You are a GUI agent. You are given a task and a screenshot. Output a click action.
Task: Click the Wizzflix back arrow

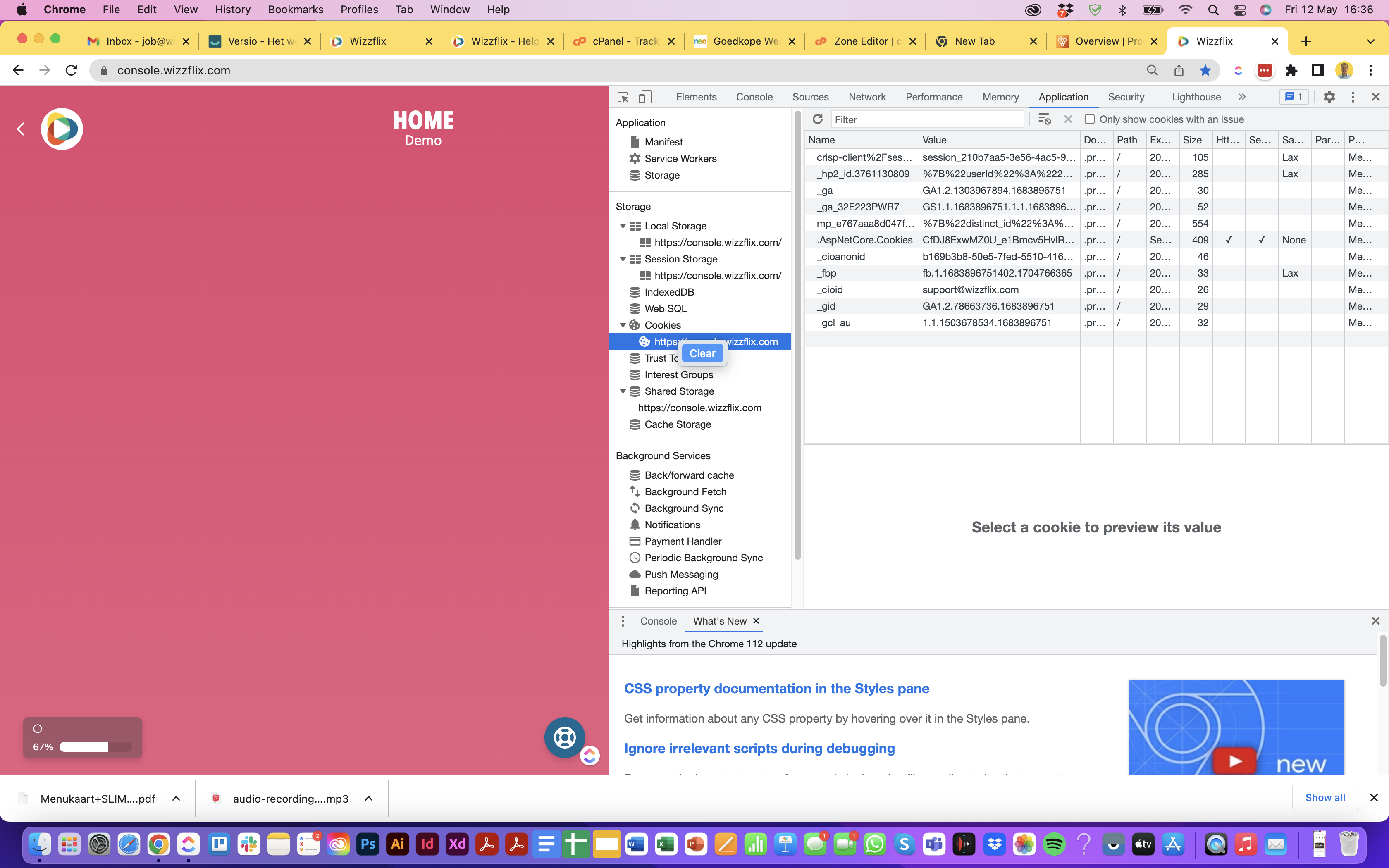(21, 129)
